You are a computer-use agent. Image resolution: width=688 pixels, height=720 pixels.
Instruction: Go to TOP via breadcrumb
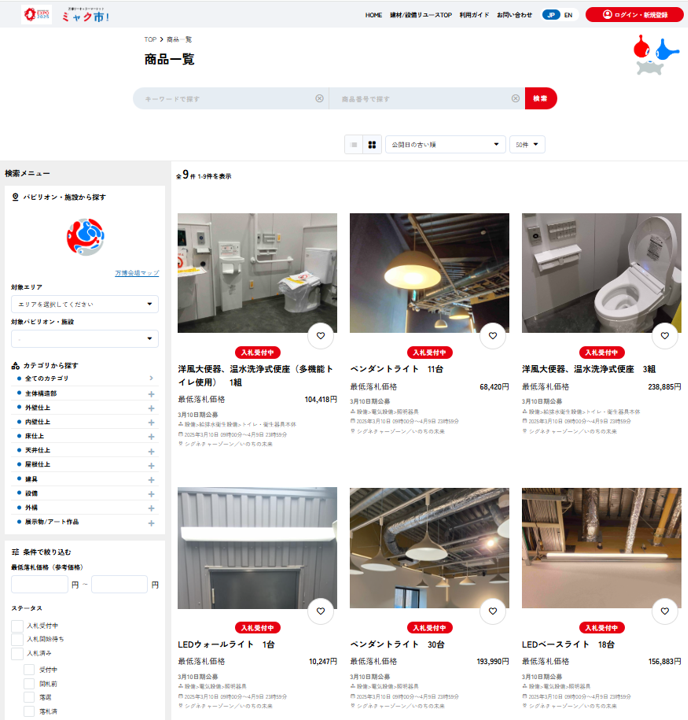(x=150, y=39)
